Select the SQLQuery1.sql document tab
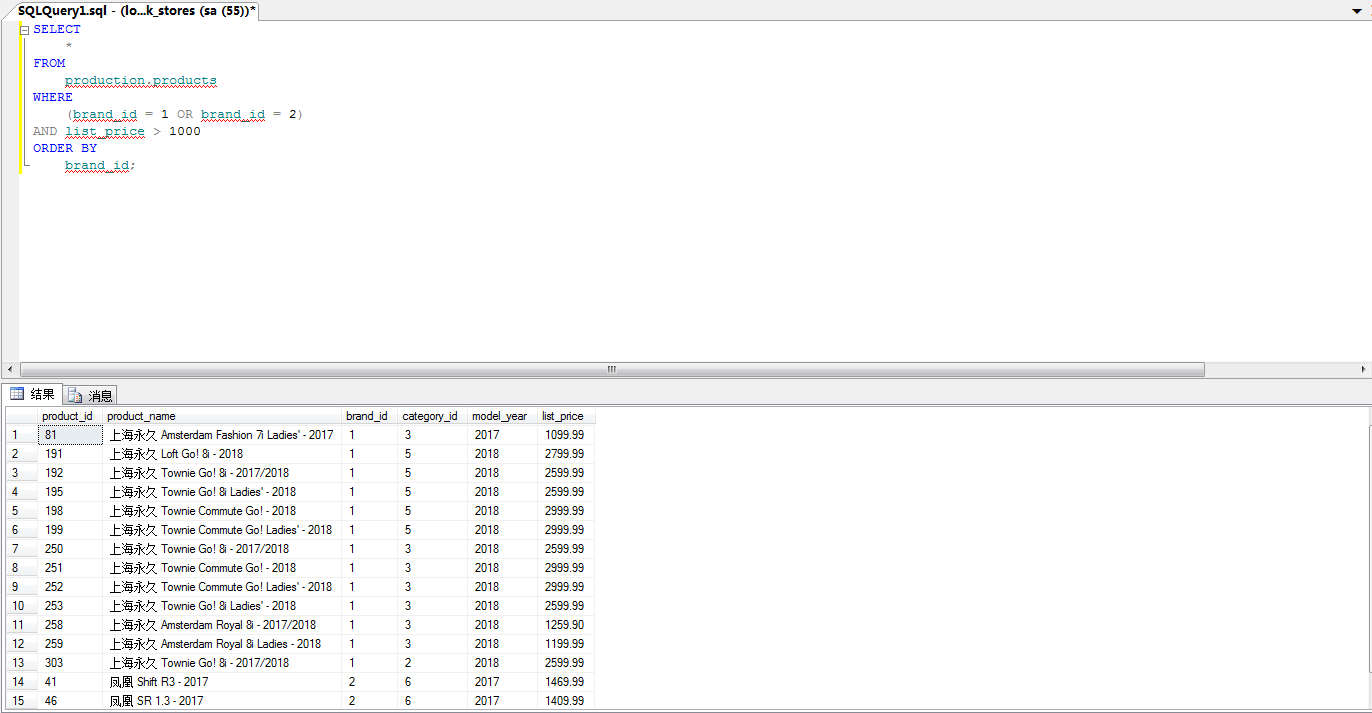The image size is (1372, 713). click(x=137, y=9)
